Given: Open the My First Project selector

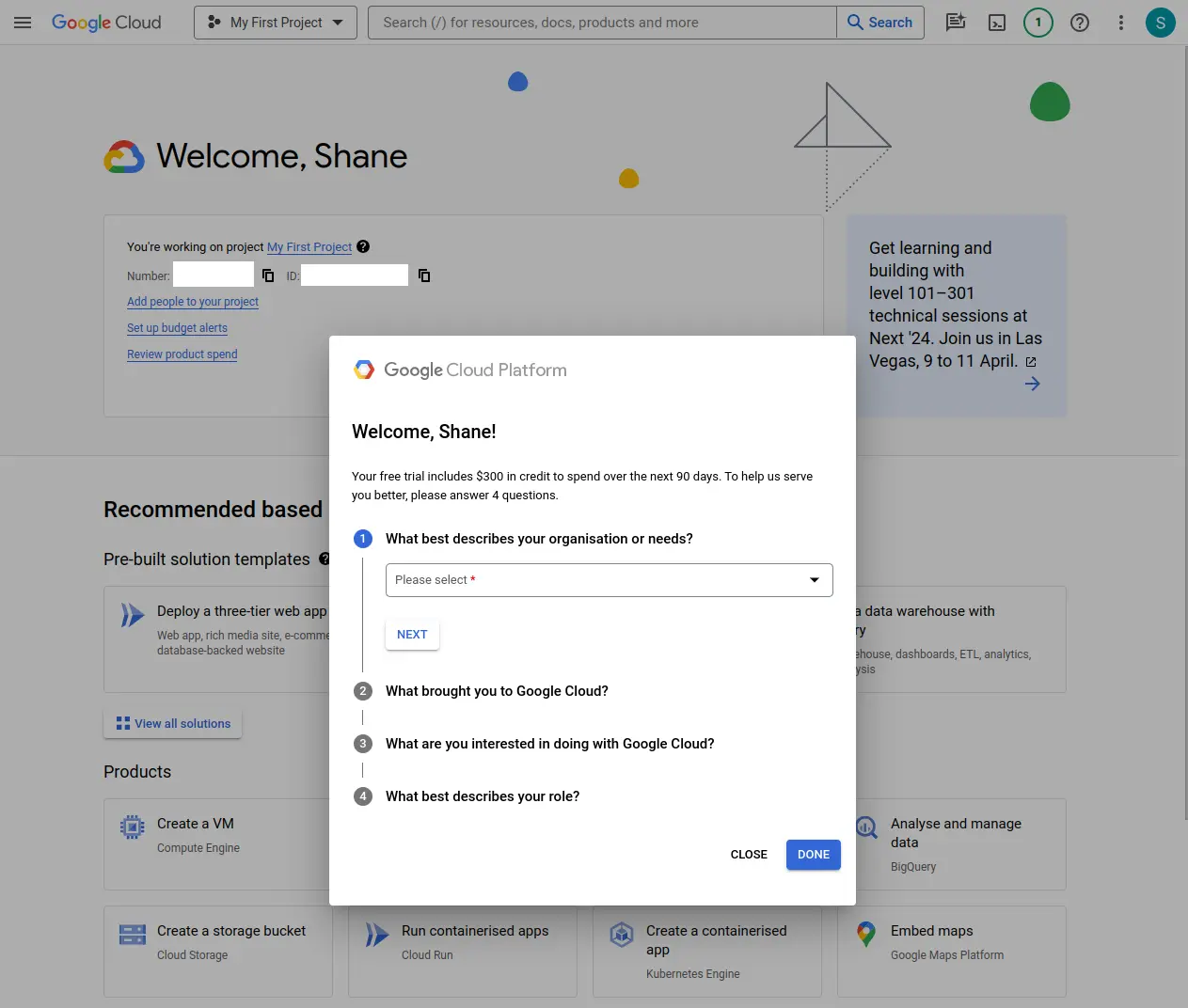Looking at the screenshot, I should coord(276,23).
